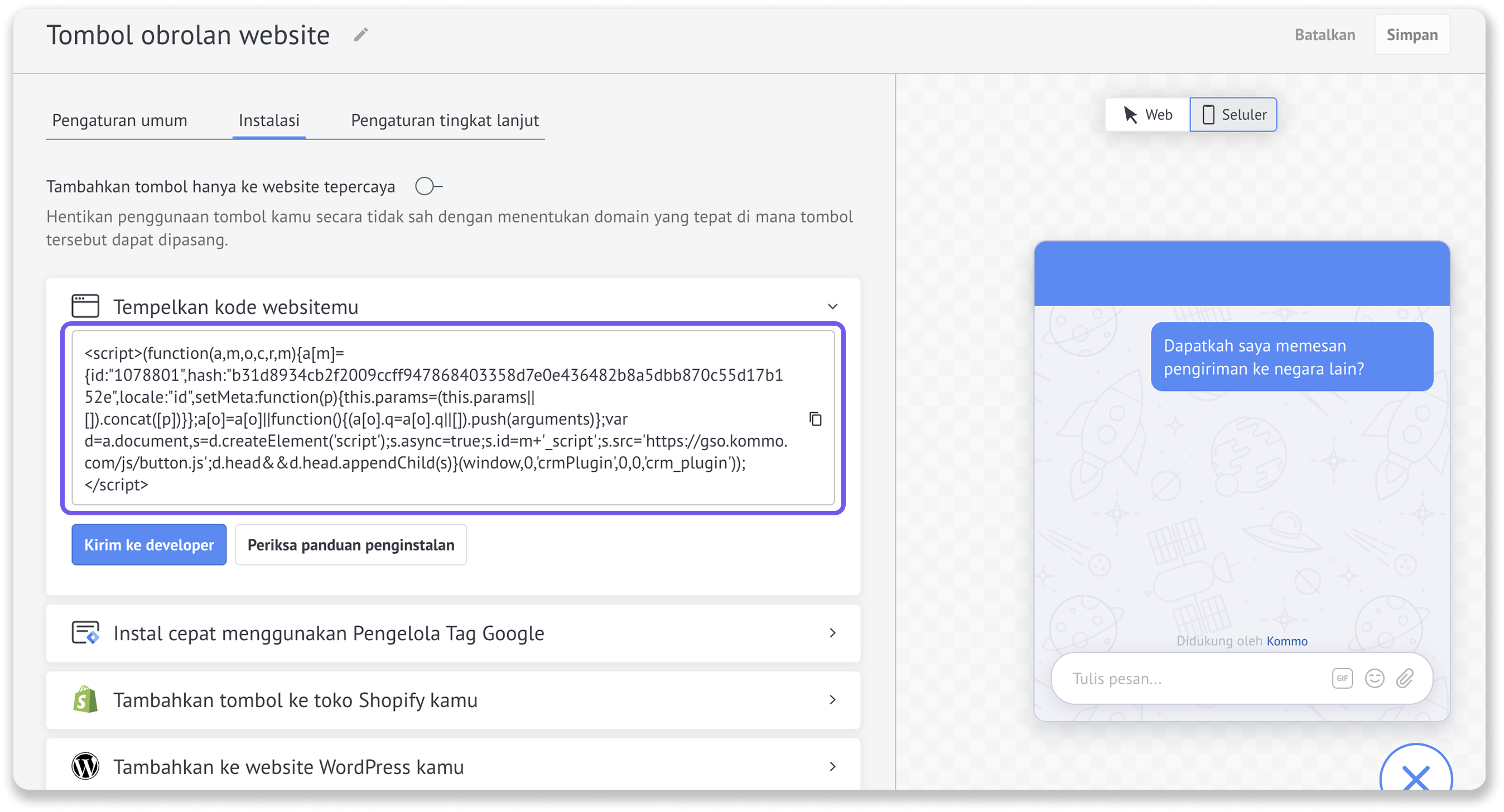Click the GIF icon in the message box
1504x812 pixels.
pos(1342,678)
